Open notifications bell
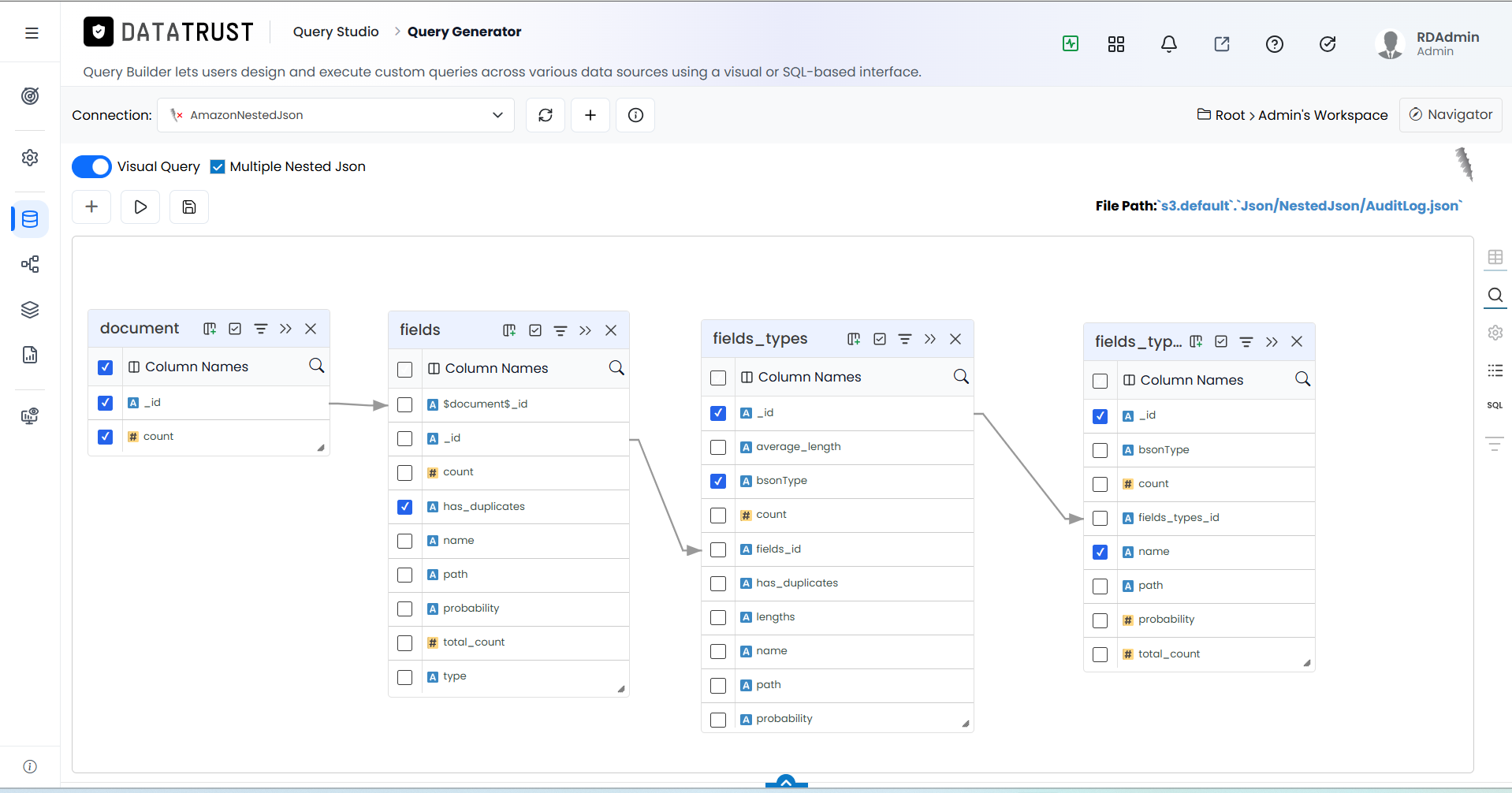 pos(1169,44)
